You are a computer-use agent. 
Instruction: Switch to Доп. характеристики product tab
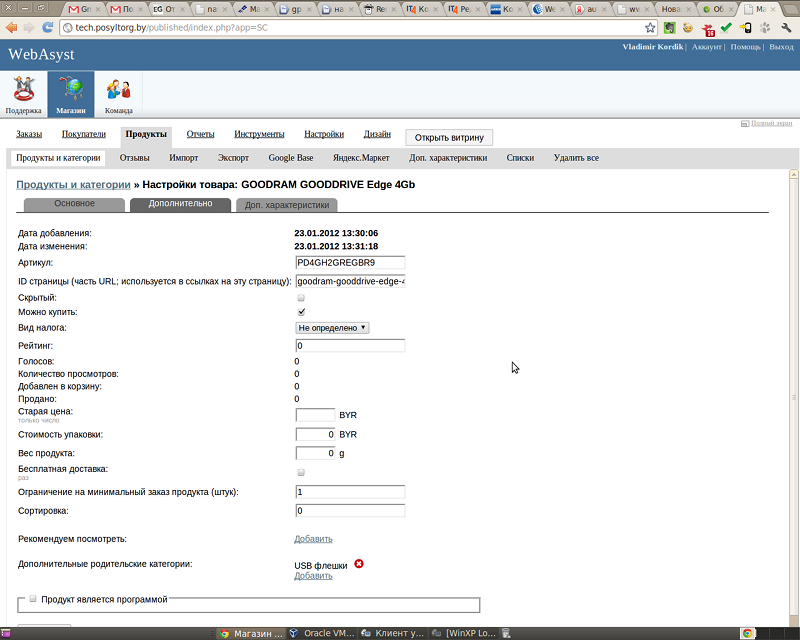pos(287,205)
